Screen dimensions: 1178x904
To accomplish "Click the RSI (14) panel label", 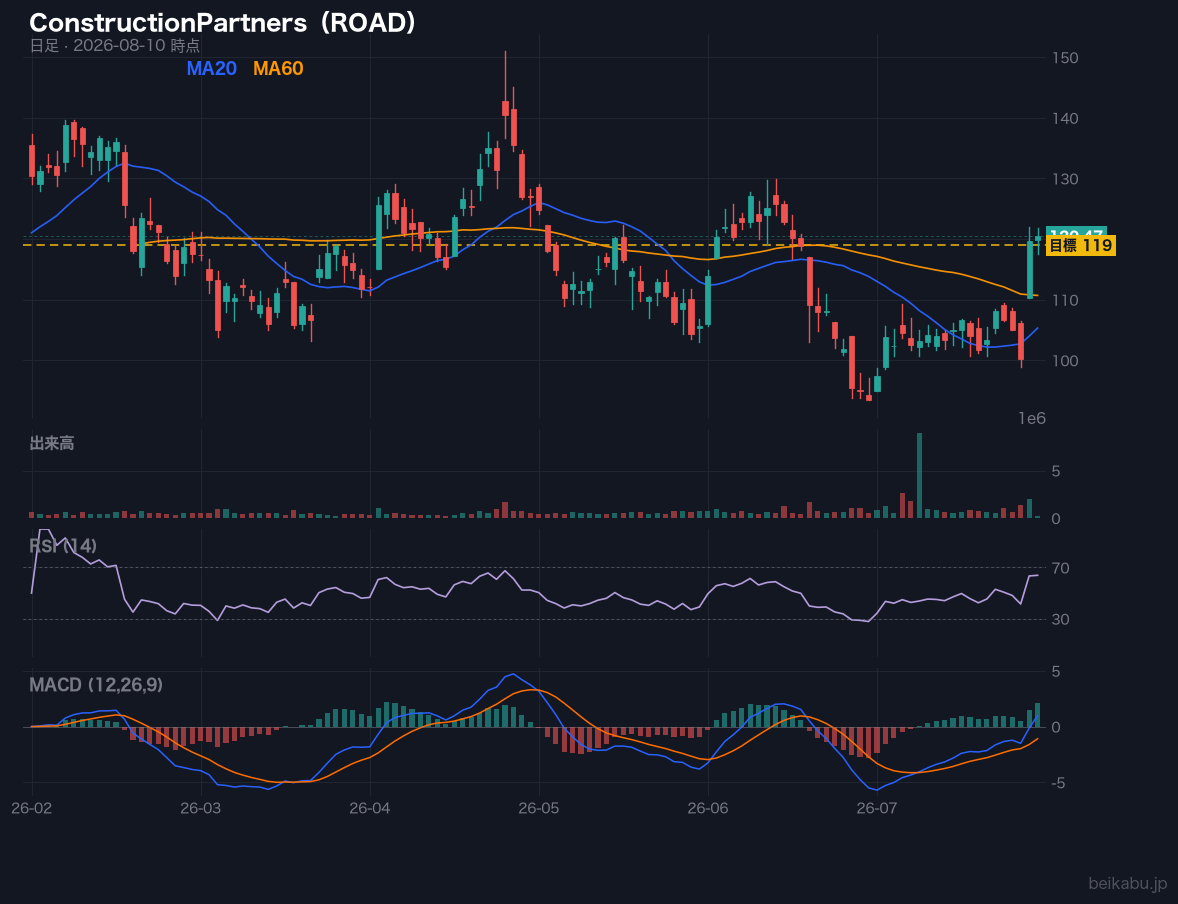I will tap(63, 546).
